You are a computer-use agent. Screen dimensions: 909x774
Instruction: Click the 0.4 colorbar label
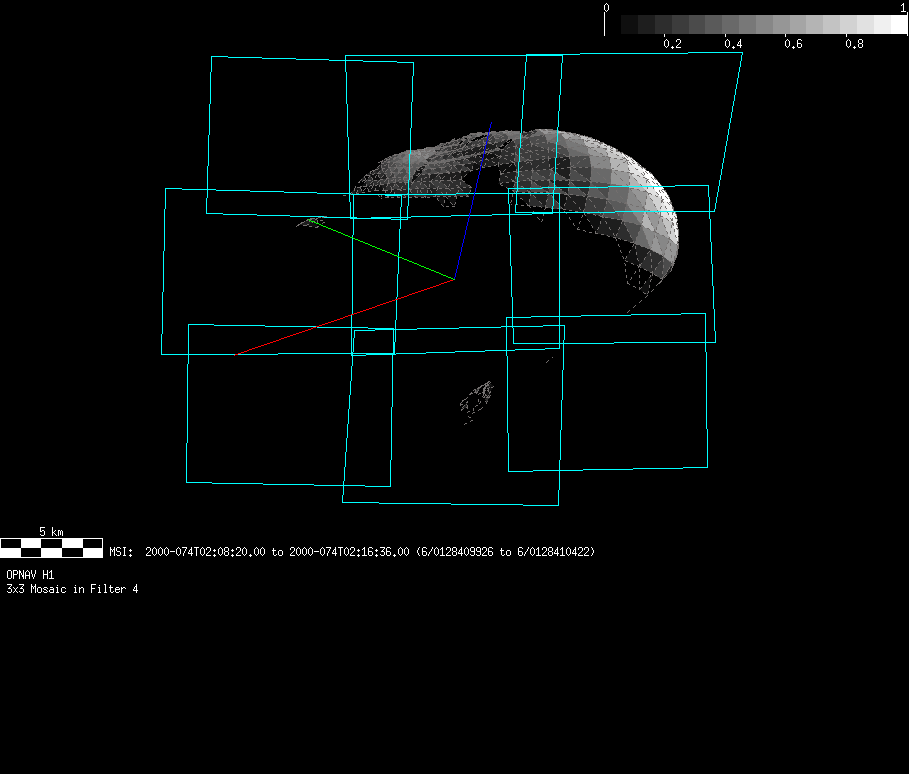tap(733, 44)
